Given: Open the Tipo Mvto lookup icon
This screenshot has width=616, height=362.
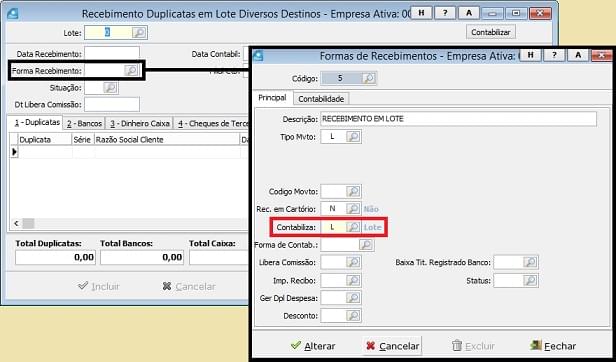Looking at the screenshot, I should click(354, 137).
